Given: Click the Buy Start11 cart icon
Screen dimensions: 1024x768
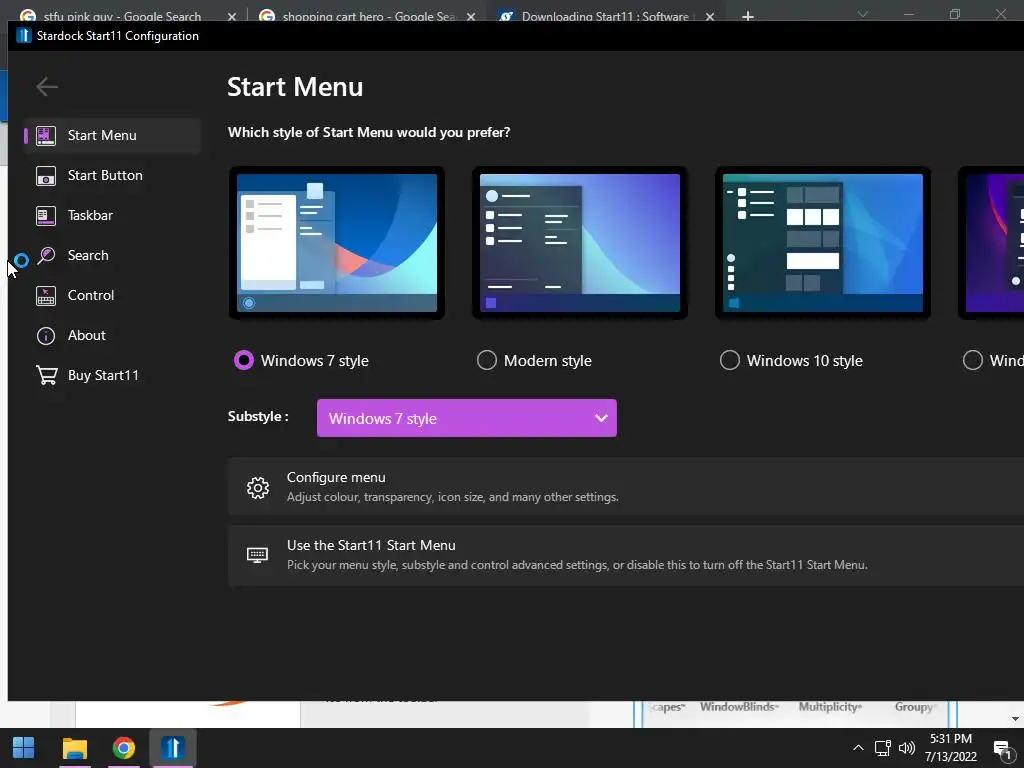Looking at the screenshot, I should tap(46, 375).
